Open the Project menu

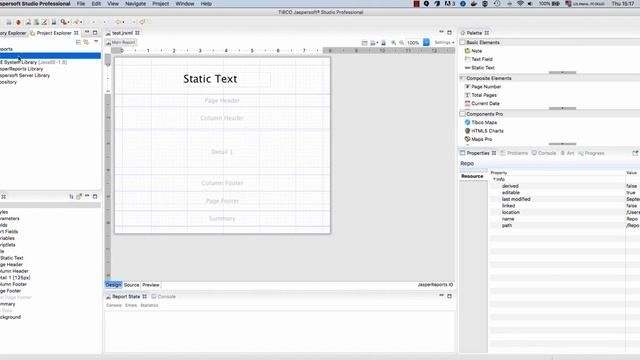pos(161,4)
